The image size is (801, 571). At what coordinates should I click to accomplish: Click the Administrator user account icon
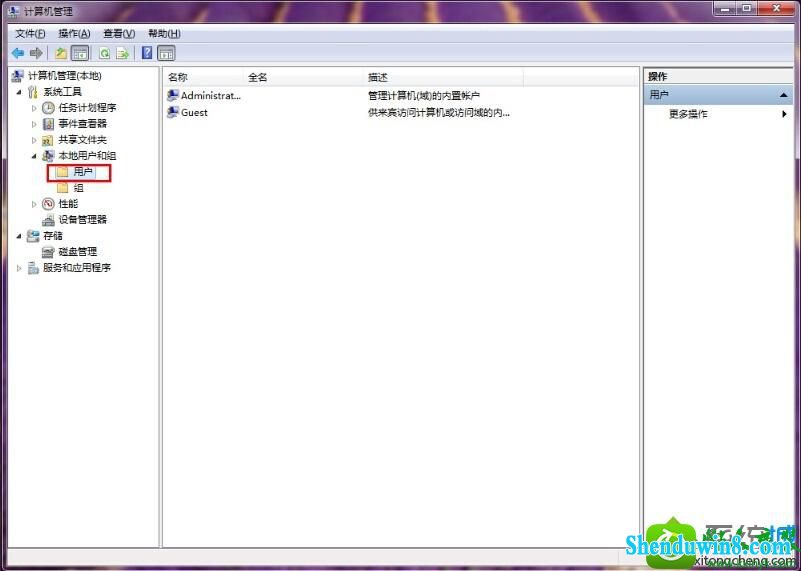(x=173, y=96)
